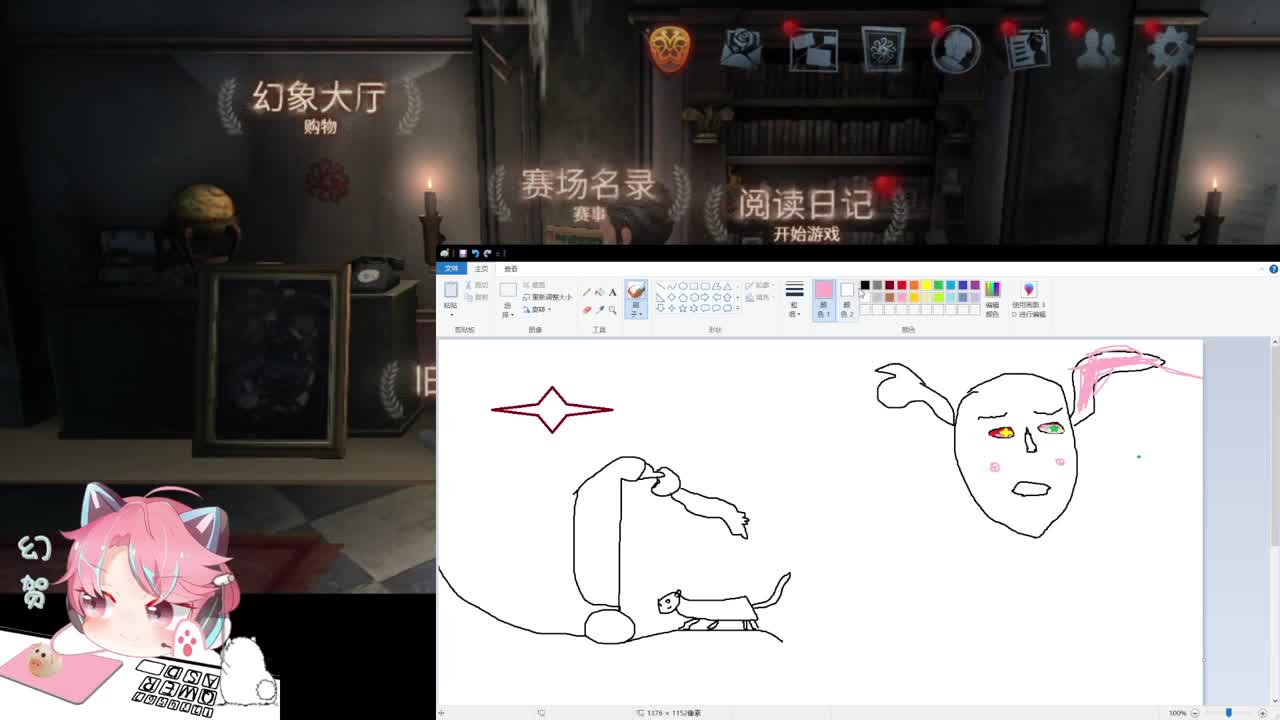Select Color 2 (颜色2) white box

click(x=847, y=299)
